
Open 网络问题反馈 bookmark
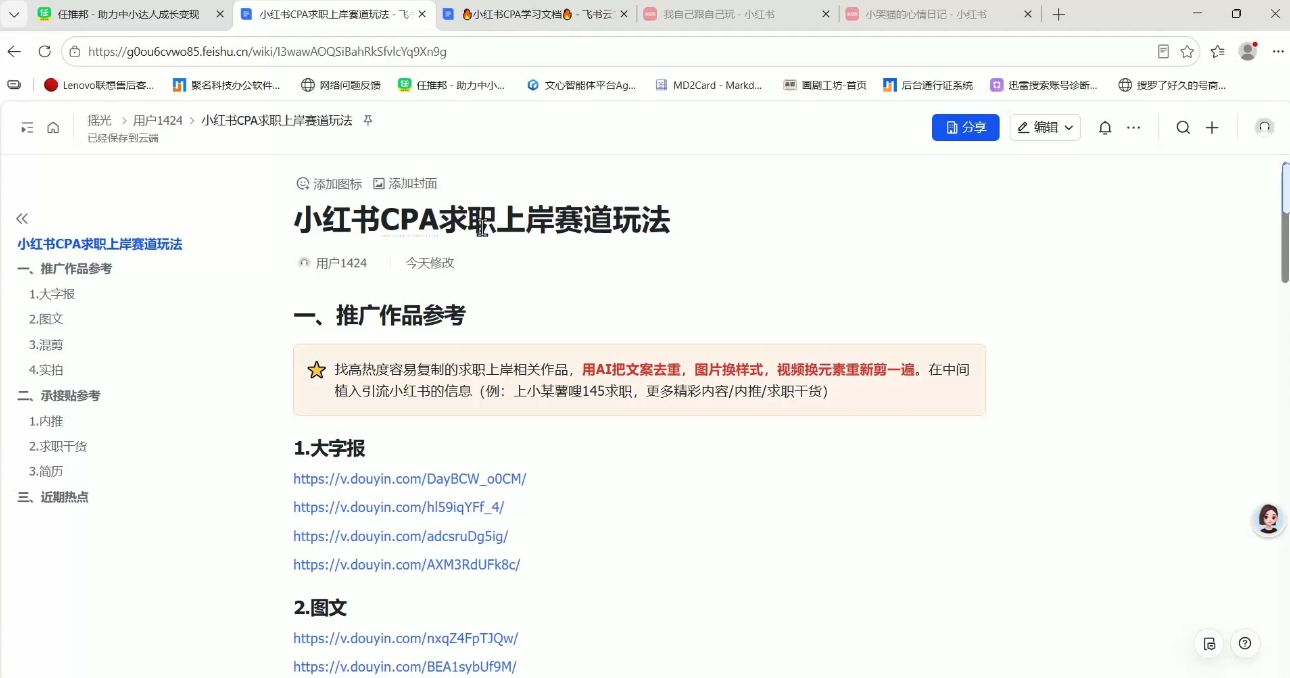(341, 85)
